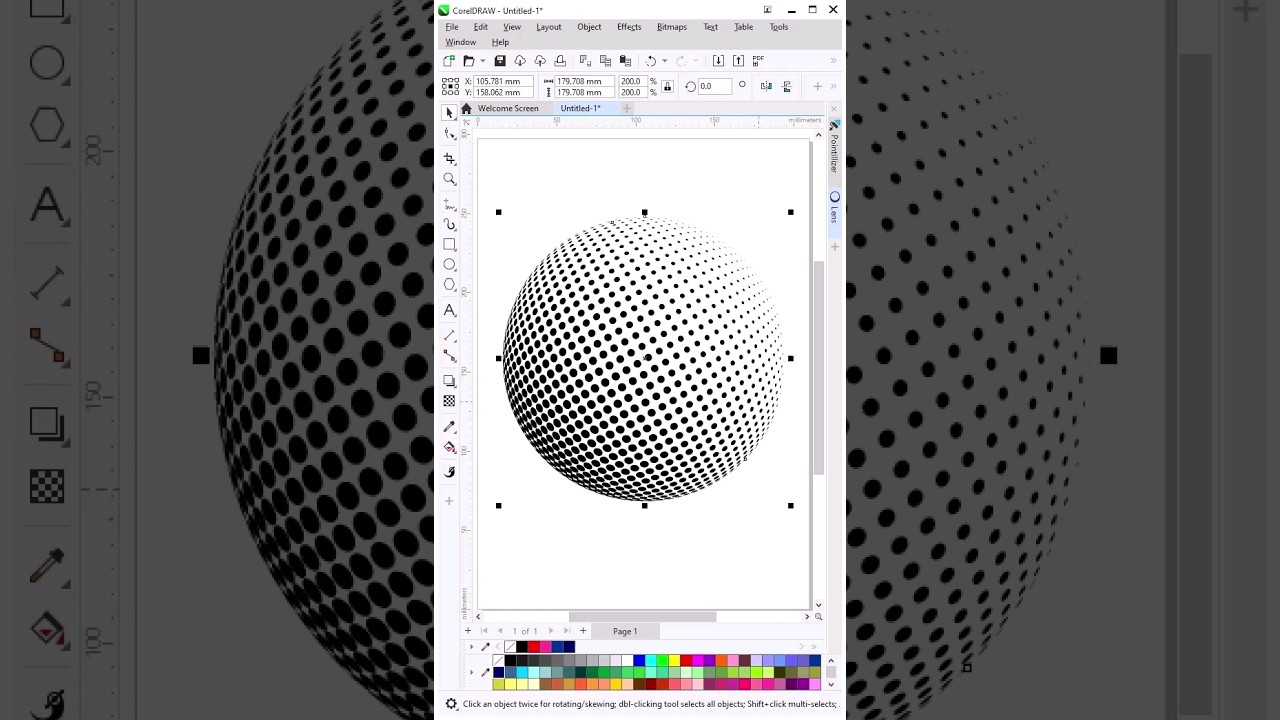Select the Pick tool in the toolbox
The width and height of the screenshot is (1280, 720).
pos(449,113)
